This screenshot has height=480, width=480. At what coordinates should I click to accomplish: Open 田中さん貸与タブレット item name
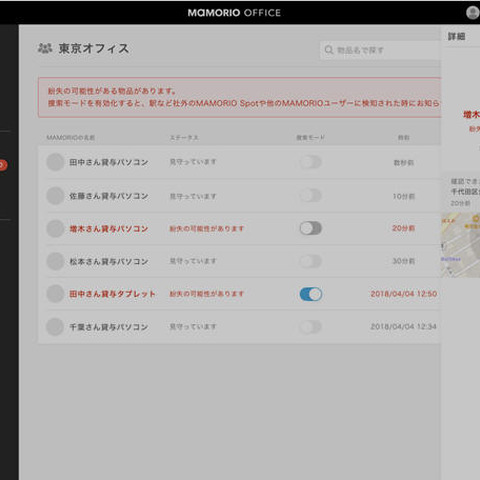pyautogui.click(x=112, y=294)
